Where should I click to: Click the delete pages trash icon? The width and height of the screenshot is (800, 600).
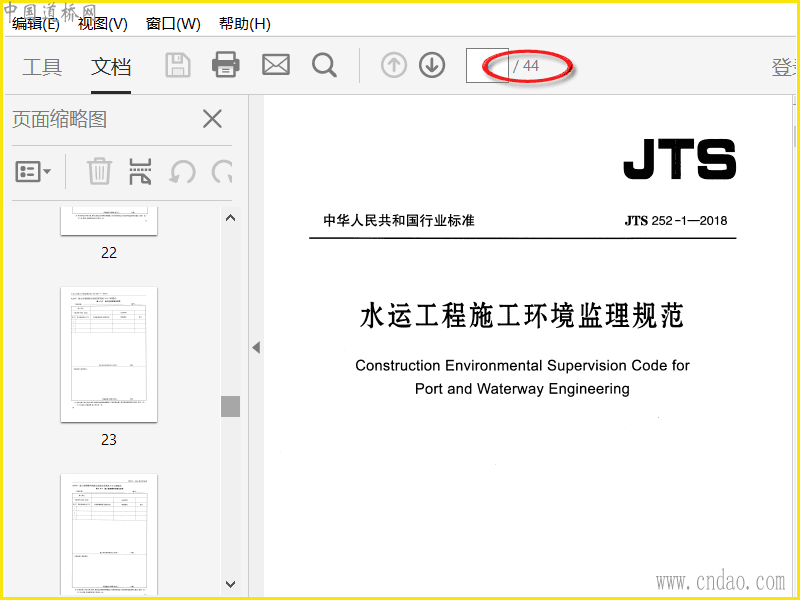click(99, 171)
